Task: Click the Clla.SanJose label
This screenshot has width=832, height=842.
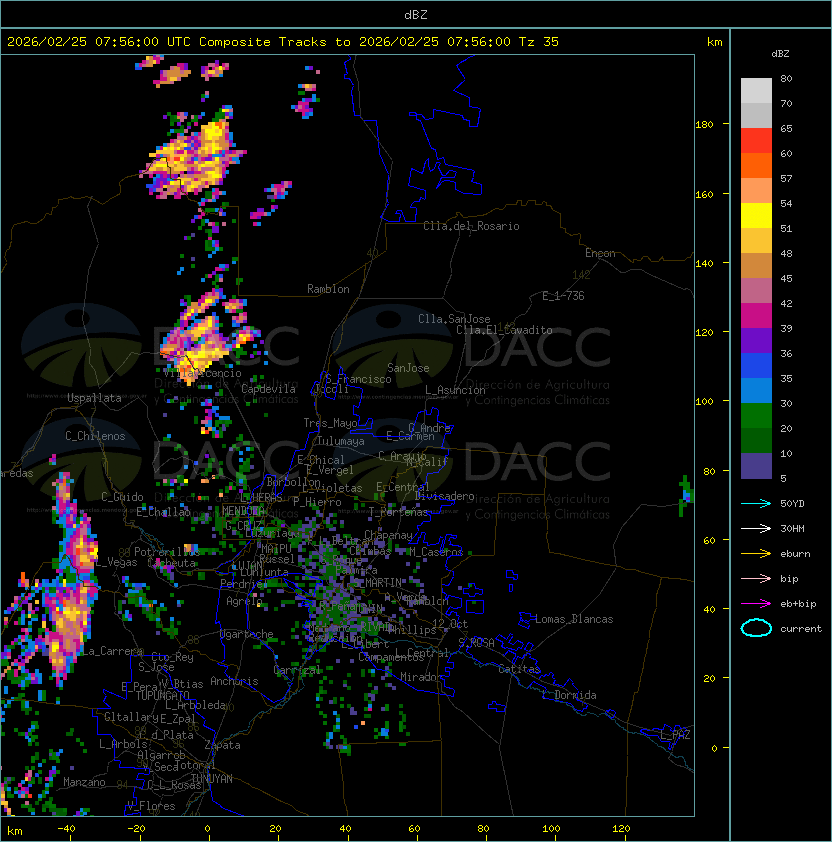Action: tap(454, 319)
